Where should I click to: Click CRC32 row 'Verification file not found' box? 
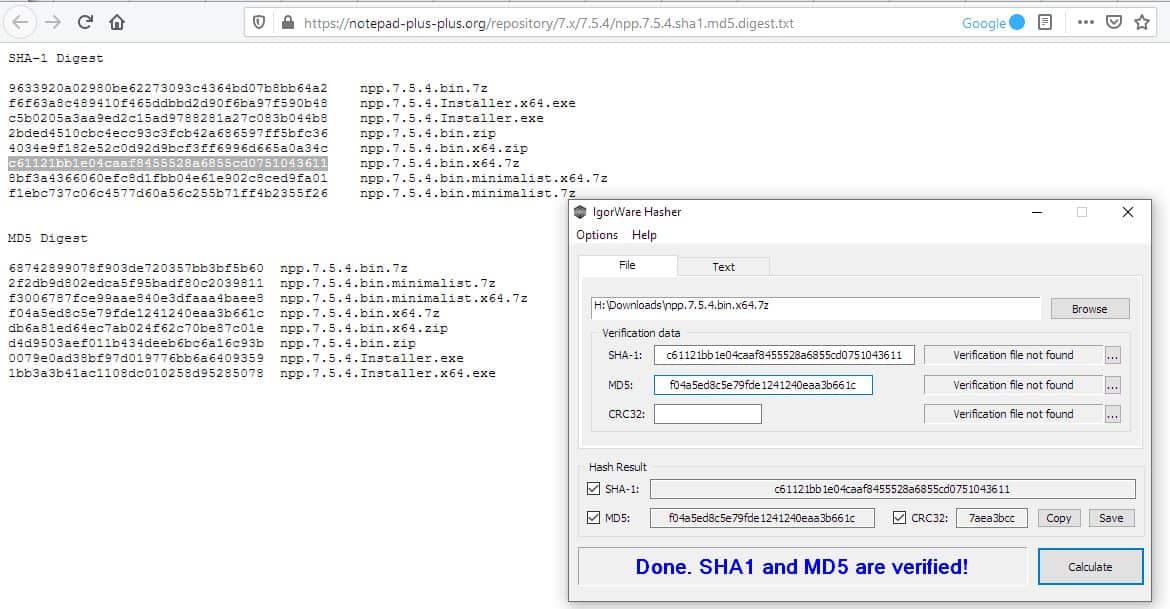(x=1013, y=414)
